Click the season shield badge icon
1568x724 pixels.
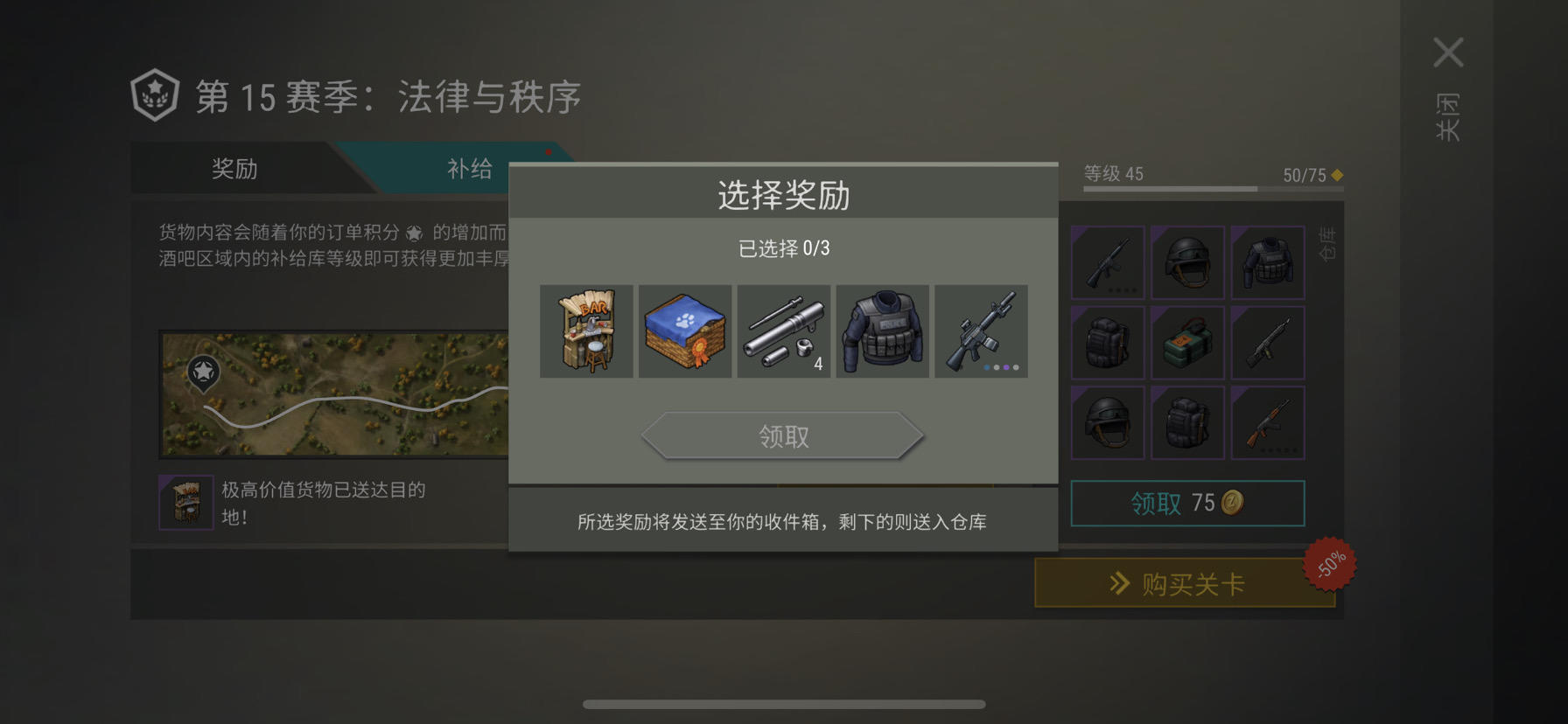(155, 94)
